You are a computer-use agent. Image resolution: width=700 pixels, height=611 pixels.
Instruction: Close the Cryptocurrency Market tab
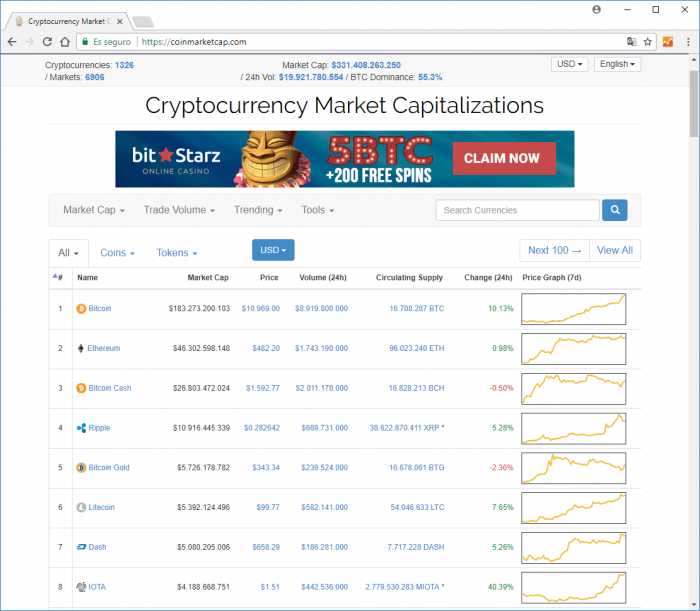(120, 21)
